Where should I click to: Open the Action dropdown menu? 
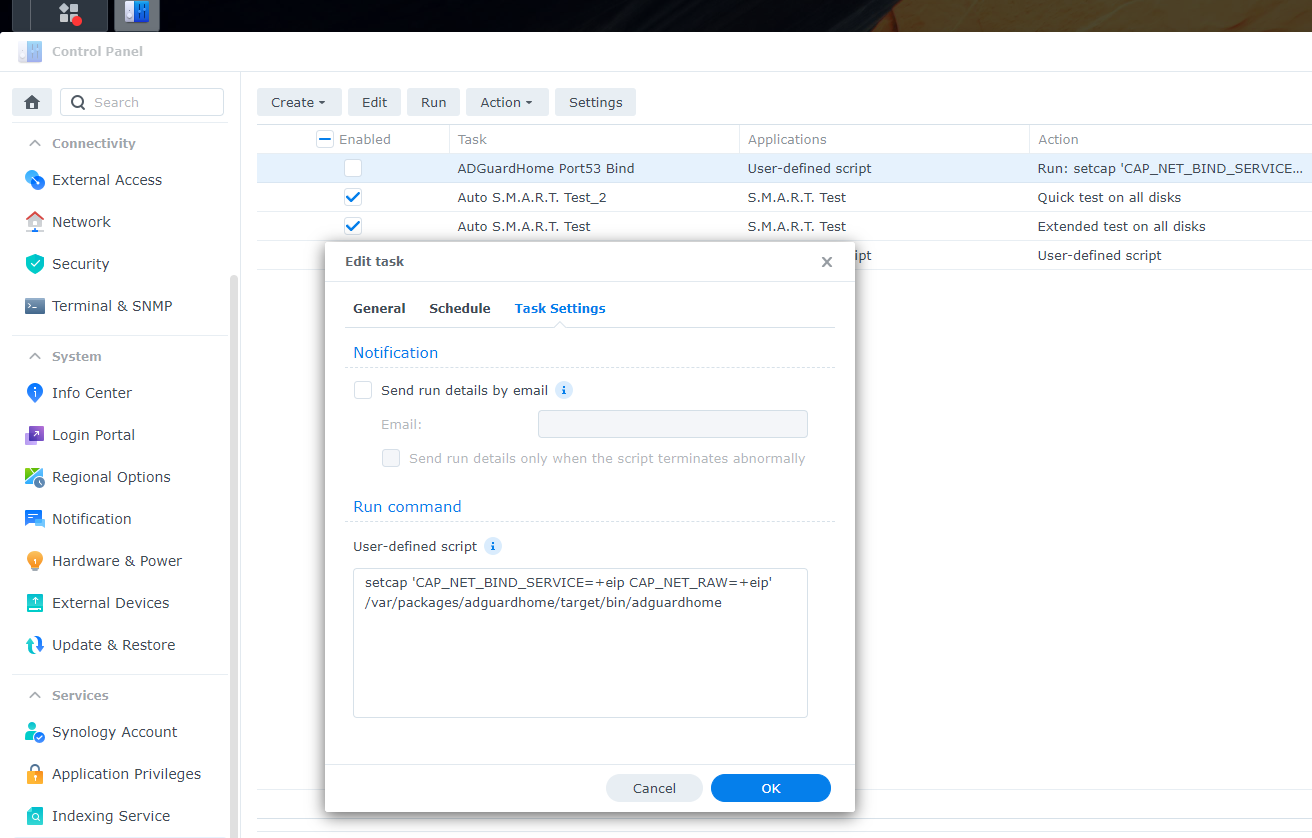pyautogui.click(x=507, y=102)
